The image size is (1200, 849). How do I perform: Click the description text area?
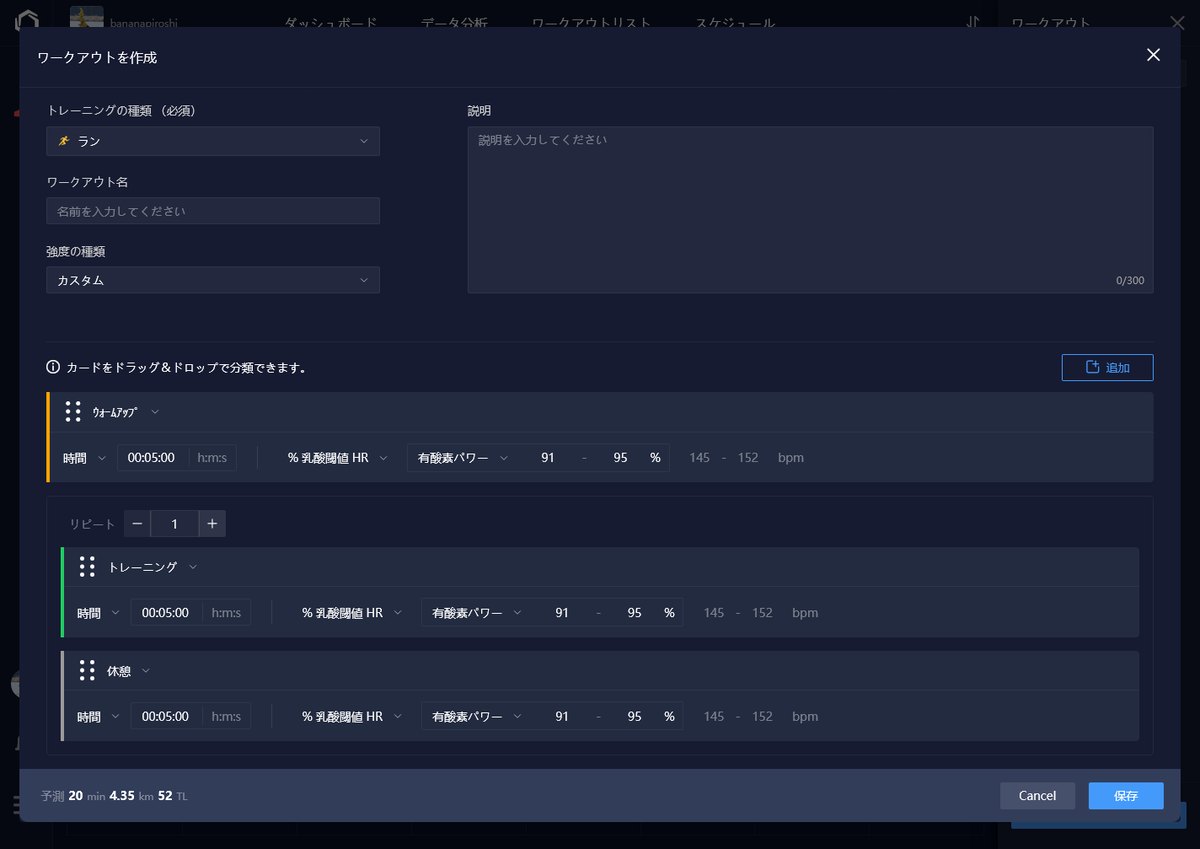pyautogui.click(x=810, y=210)
